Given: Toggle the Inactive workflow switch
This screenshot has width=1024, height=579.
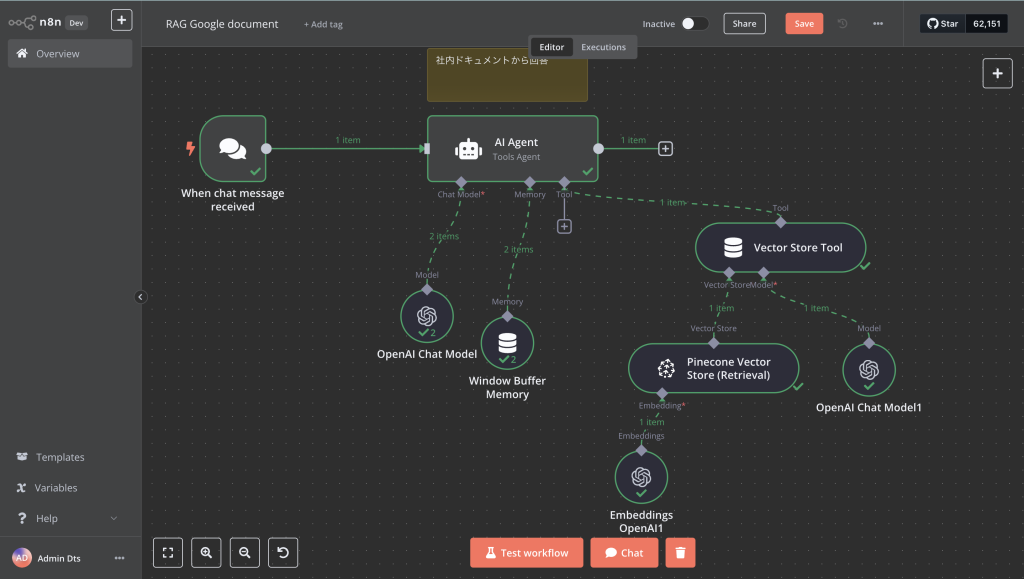Looking at the screenshot, I should 694,23.
